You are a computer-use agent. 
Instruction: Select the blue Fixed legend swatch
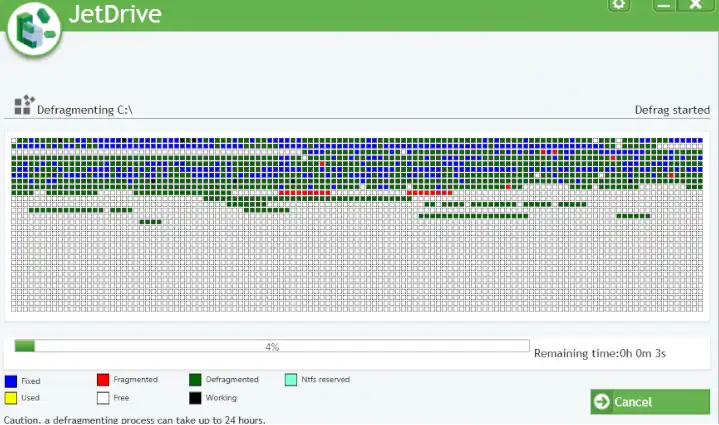click(11, 380)
